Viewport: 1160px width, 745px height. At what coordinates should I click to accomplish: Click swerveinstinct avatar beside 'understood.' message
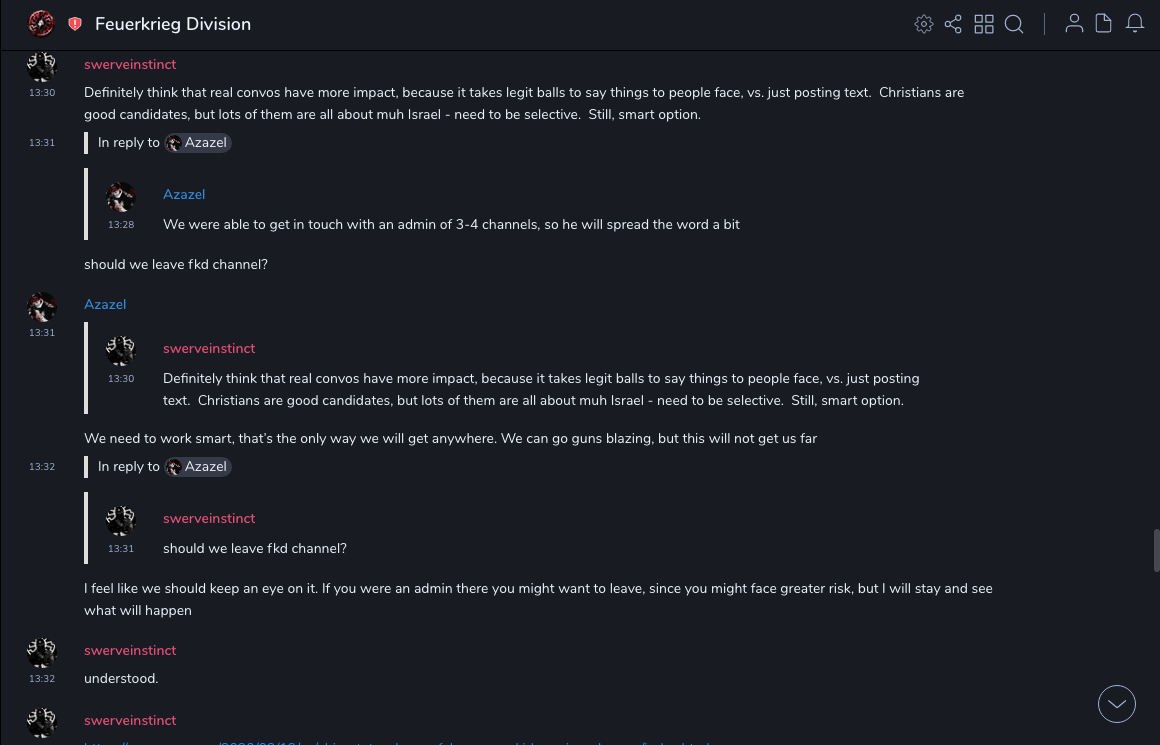pos(42,653)
